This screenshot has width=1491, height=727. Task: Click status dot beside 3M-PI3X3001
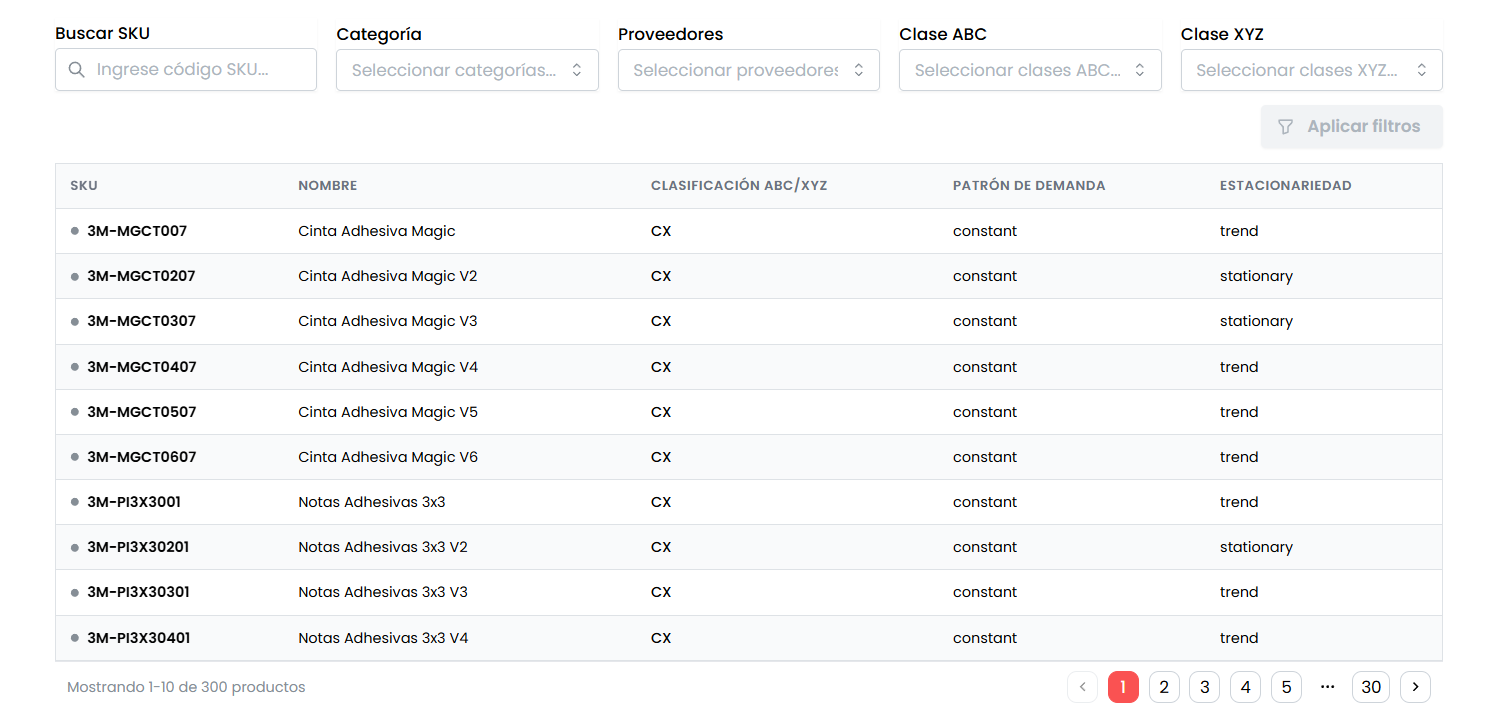coord(75,502)
